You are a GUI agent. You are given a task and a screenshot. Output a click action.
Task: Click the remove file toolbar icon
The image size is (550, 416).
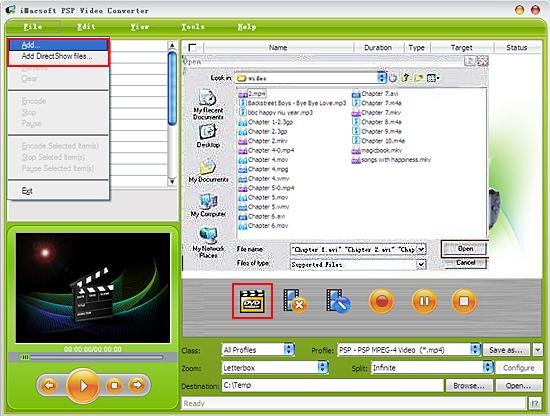pyautogui.click(x=295, y=301)
